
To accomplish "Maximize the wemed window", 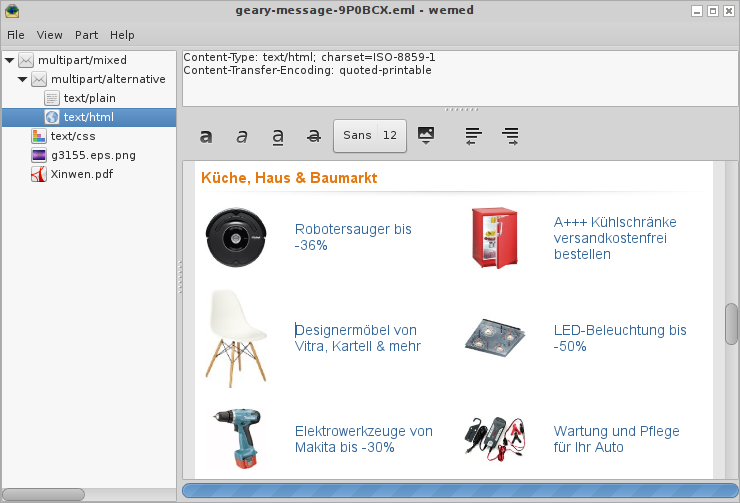I will pyautogui.click(x=713, y=11).
